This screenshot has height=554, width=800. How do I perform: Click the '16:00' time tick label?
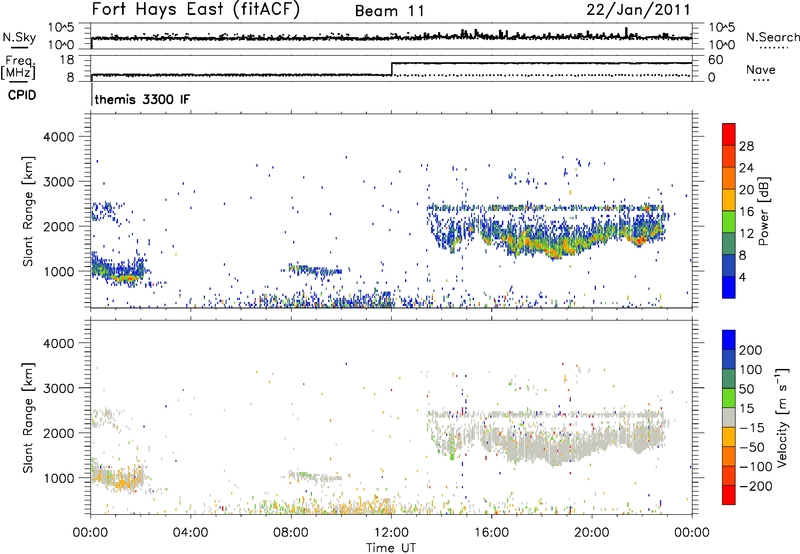click(491, 533)
